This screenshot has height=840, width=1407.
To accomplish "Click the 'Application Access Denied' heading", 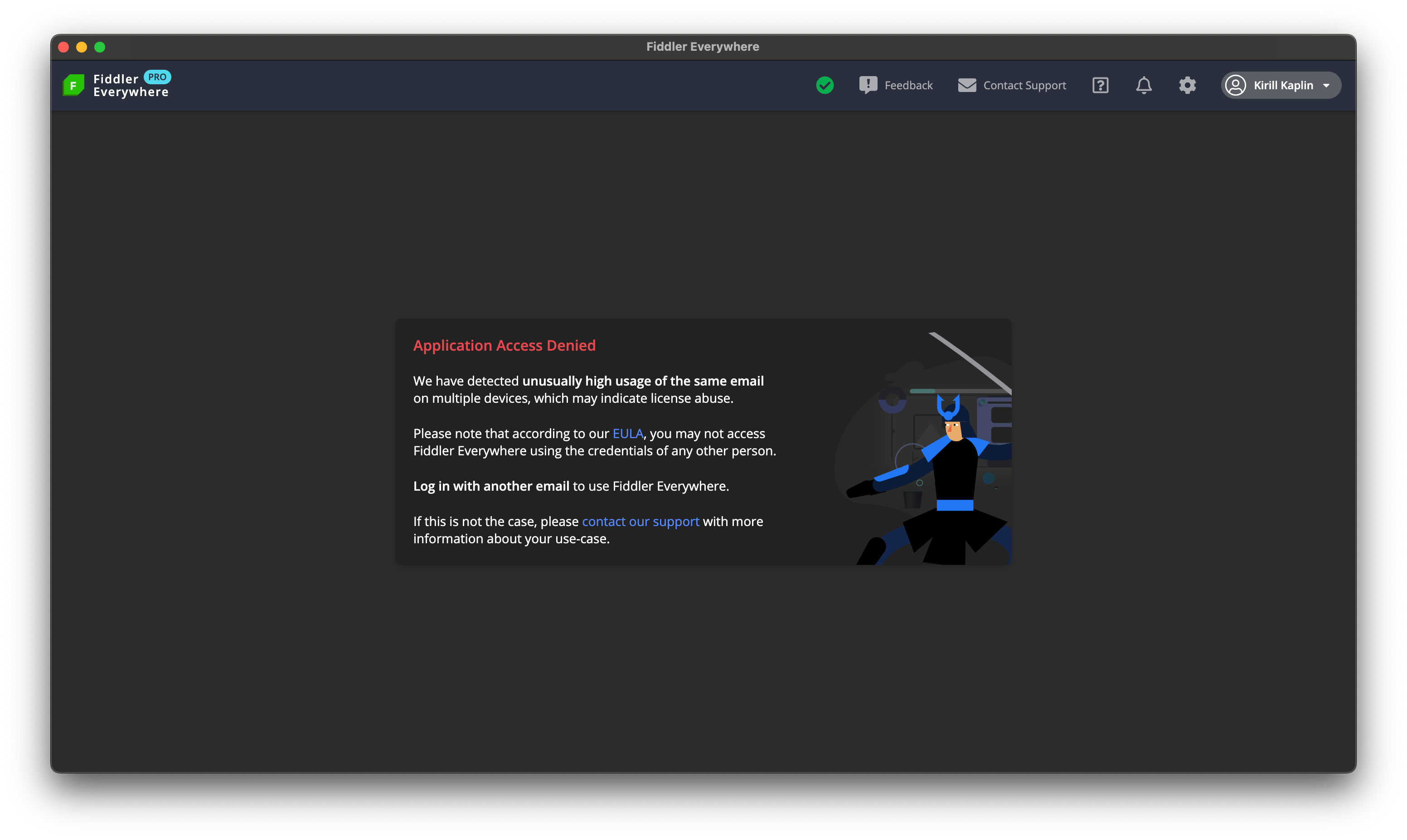I will (x=504, y=345).
